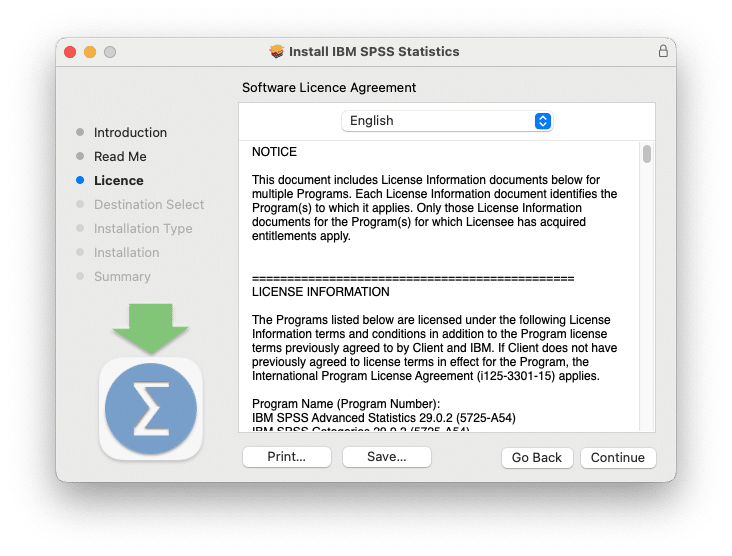Close the installer window with the red button
The width and height of the screenshot is (732, 556).
tap(70, 52)
